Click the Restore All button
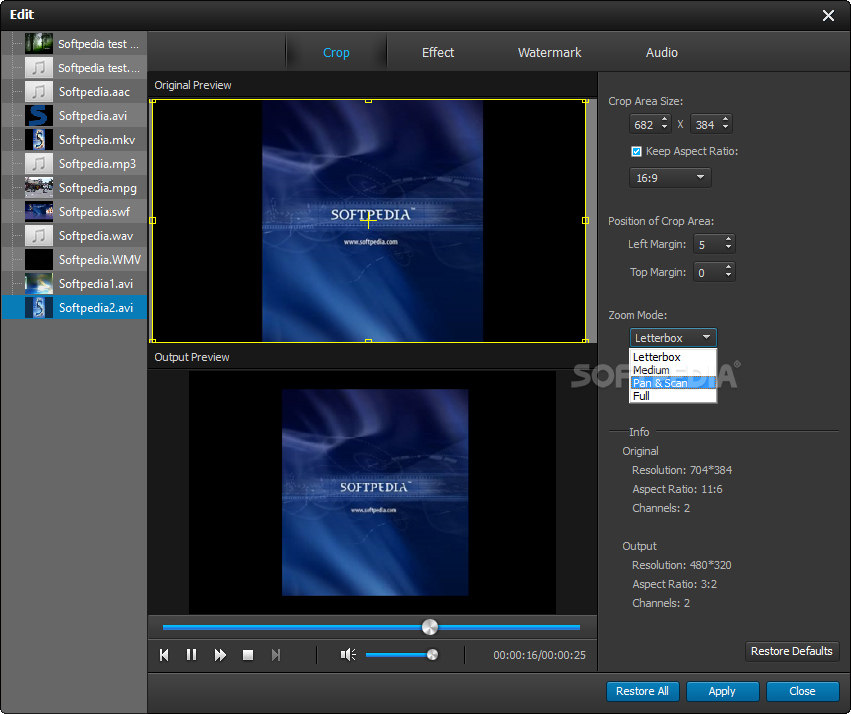This screenshot has height=714, width=851. point(643,691)
